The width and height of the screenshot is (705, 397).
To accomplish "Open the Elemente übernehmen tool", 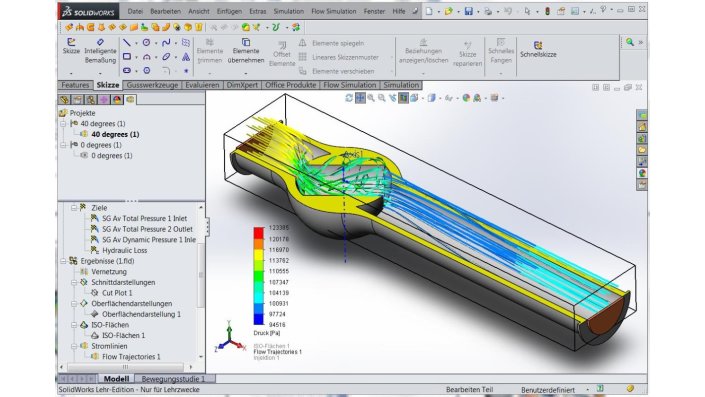I will click(x=245, y=51).
